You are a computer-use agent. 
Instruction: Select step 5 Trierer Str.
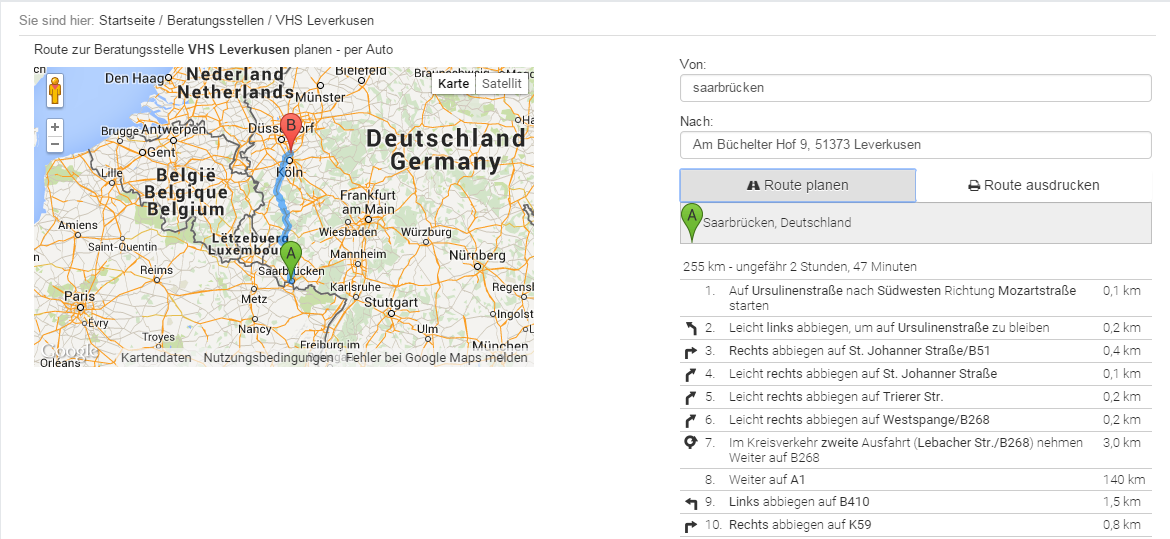916,397
